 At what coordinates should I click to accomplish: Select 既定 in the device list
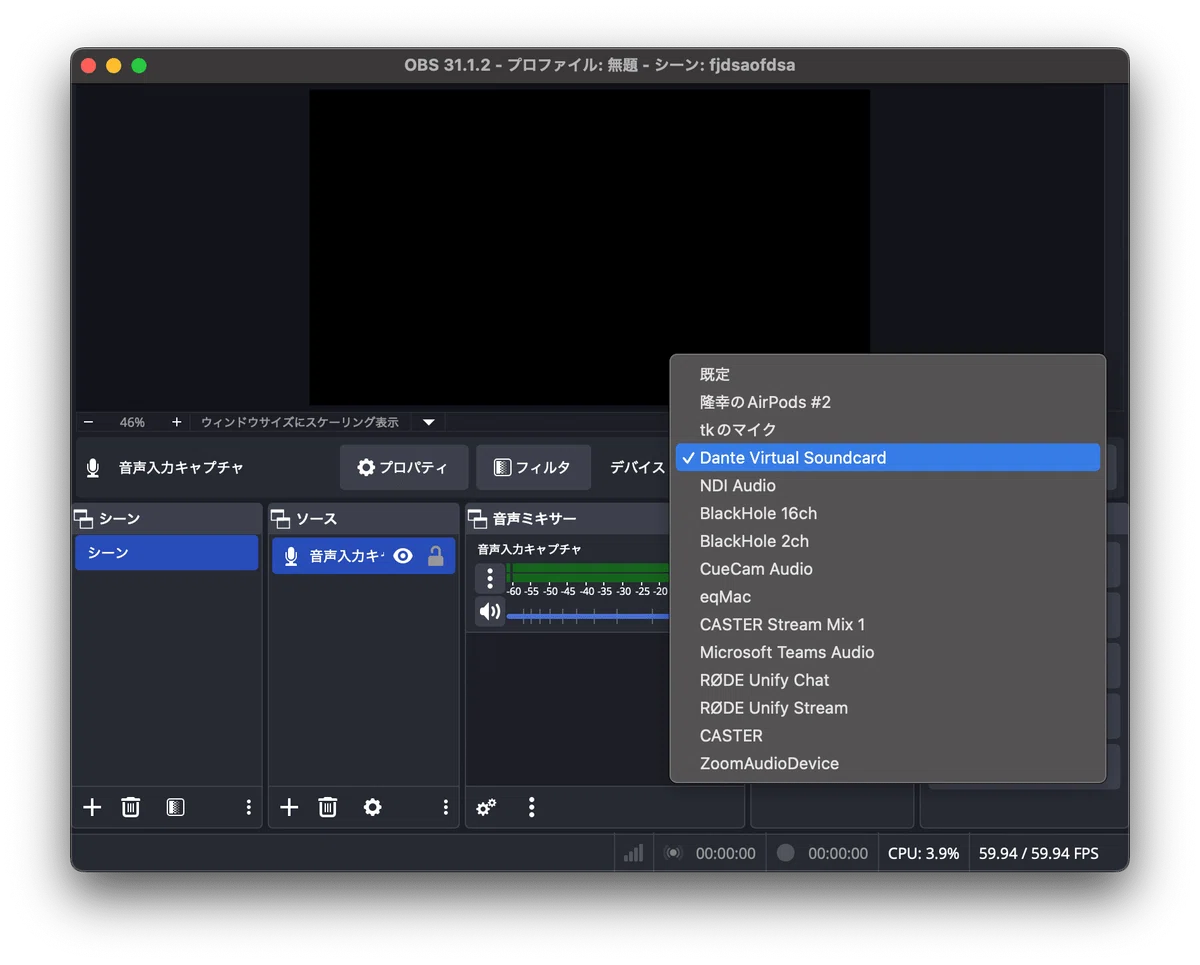click(888, 374)
